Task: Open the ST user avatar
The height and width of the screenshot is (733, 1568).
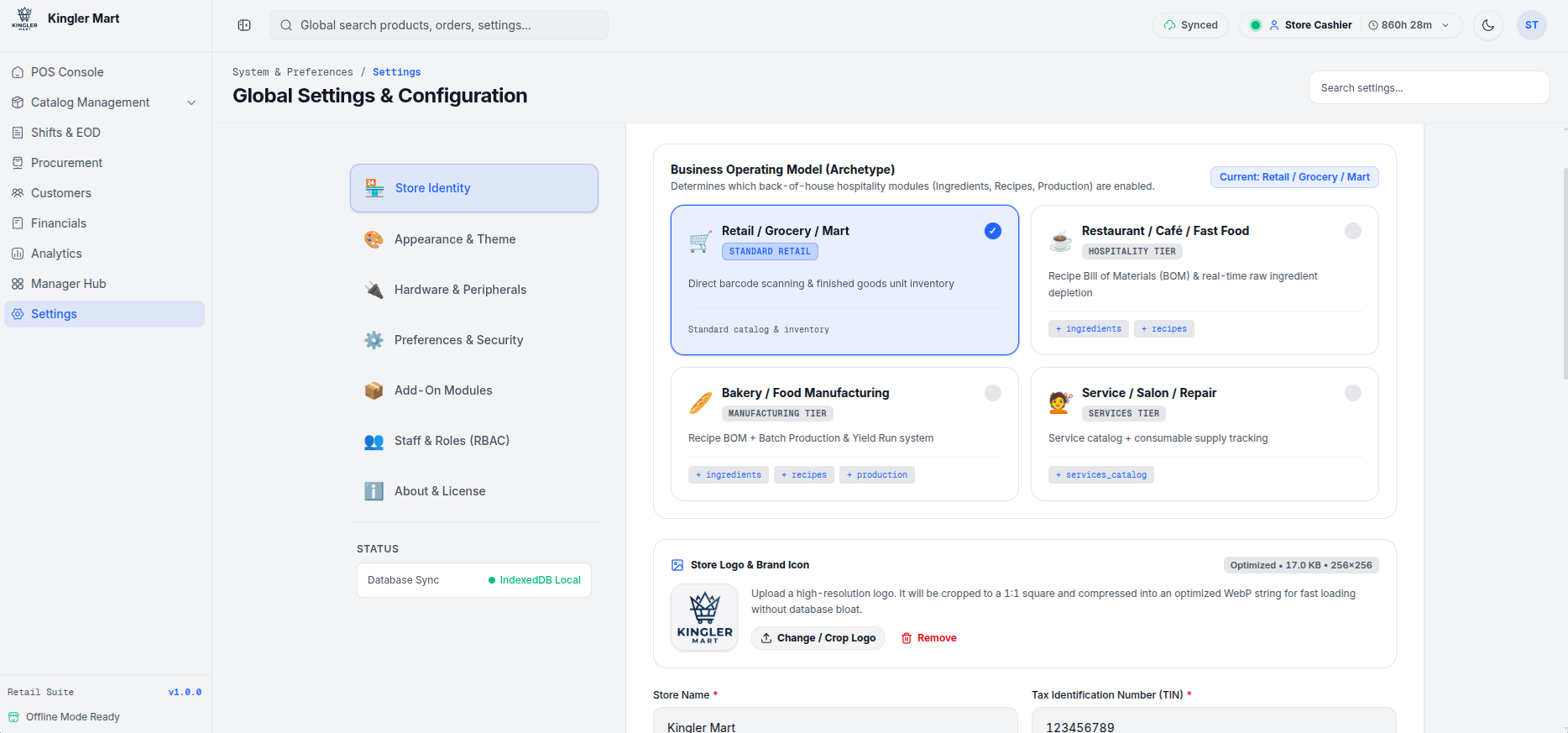Action: click(x=1532, y=25)
